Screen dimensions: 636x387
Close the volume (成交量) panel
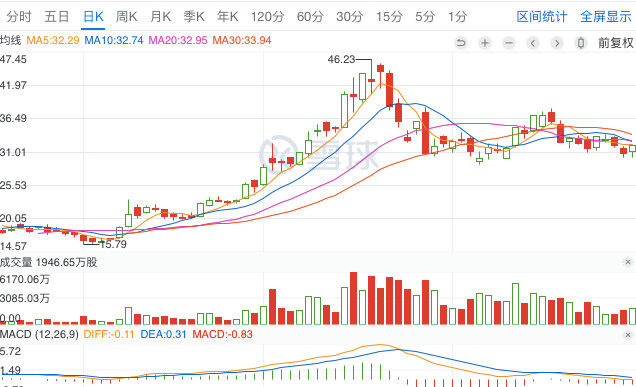[x=628, y=262]
